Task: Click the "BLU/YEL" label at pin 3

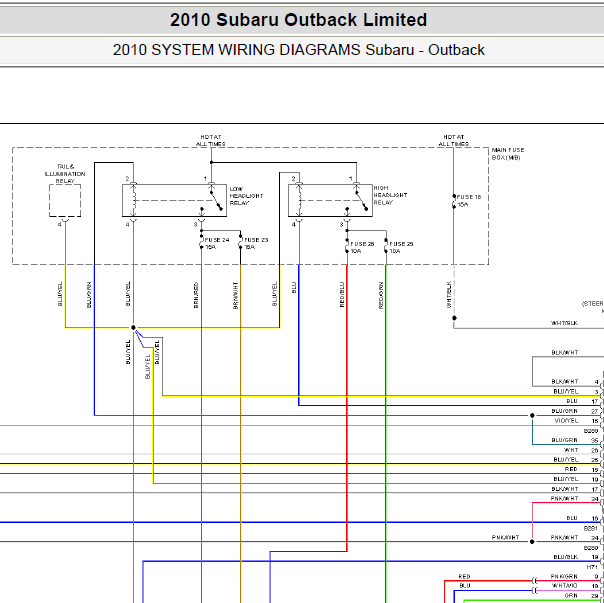Action: point(565,391)
